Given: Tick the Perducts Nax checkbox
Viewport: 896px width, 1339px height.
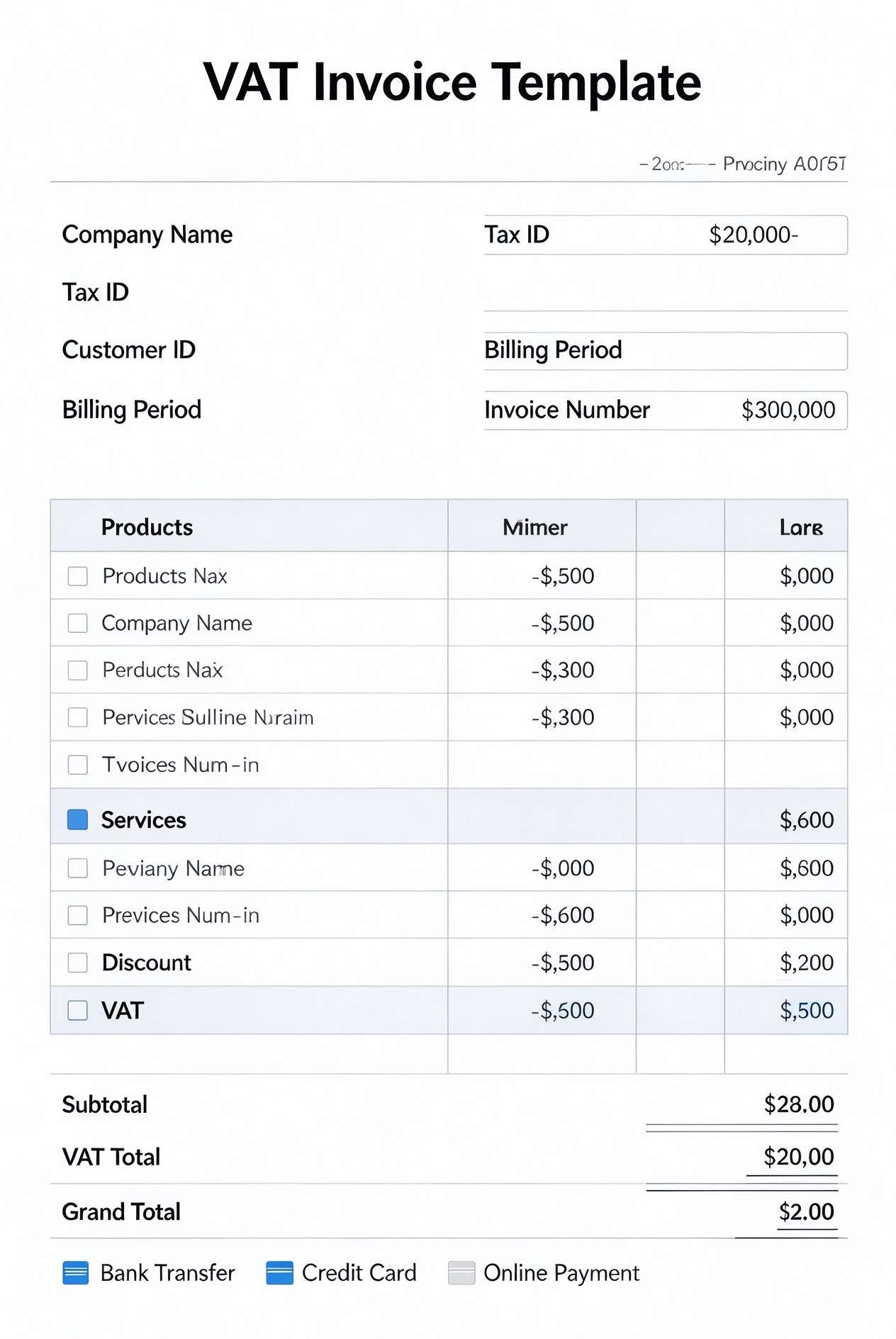Looking at the screenshot, I should click(x=77, y=670).
